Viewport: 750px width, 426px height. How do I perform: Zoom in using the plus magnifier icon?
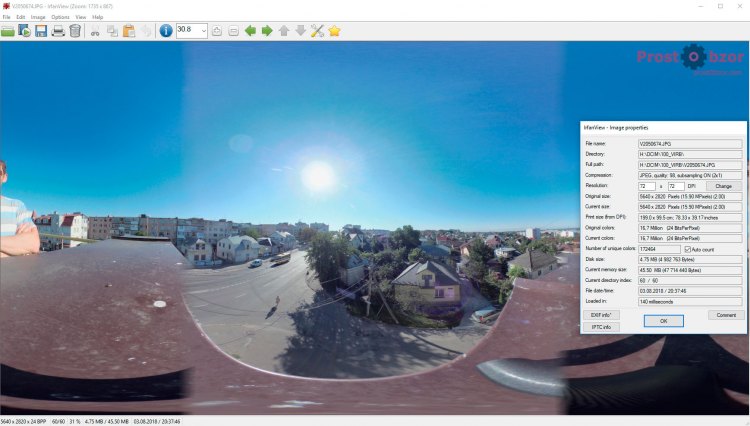217,31
